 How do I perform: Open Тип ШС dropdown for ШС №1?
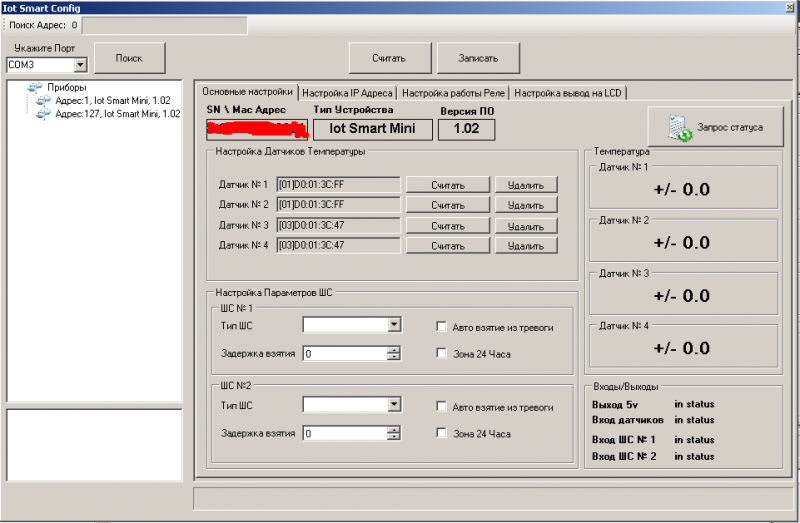click(394, 325)
